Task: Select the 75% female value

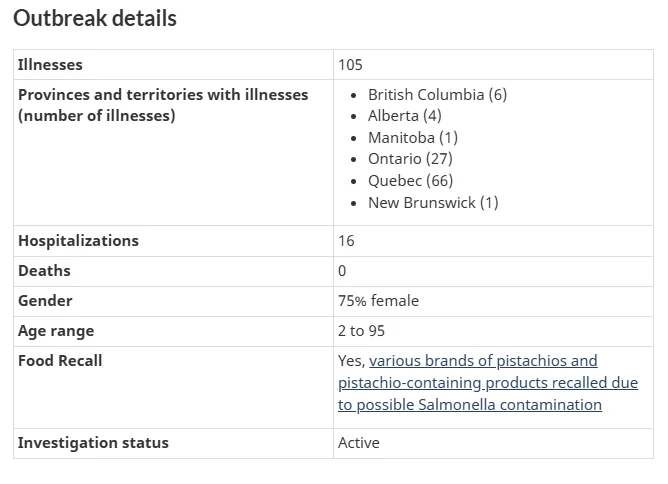Action: tap(378, 301)
